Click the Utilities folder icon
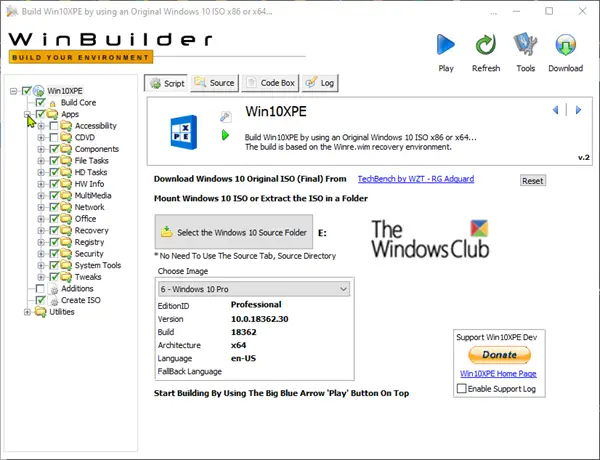 [41, 312]
